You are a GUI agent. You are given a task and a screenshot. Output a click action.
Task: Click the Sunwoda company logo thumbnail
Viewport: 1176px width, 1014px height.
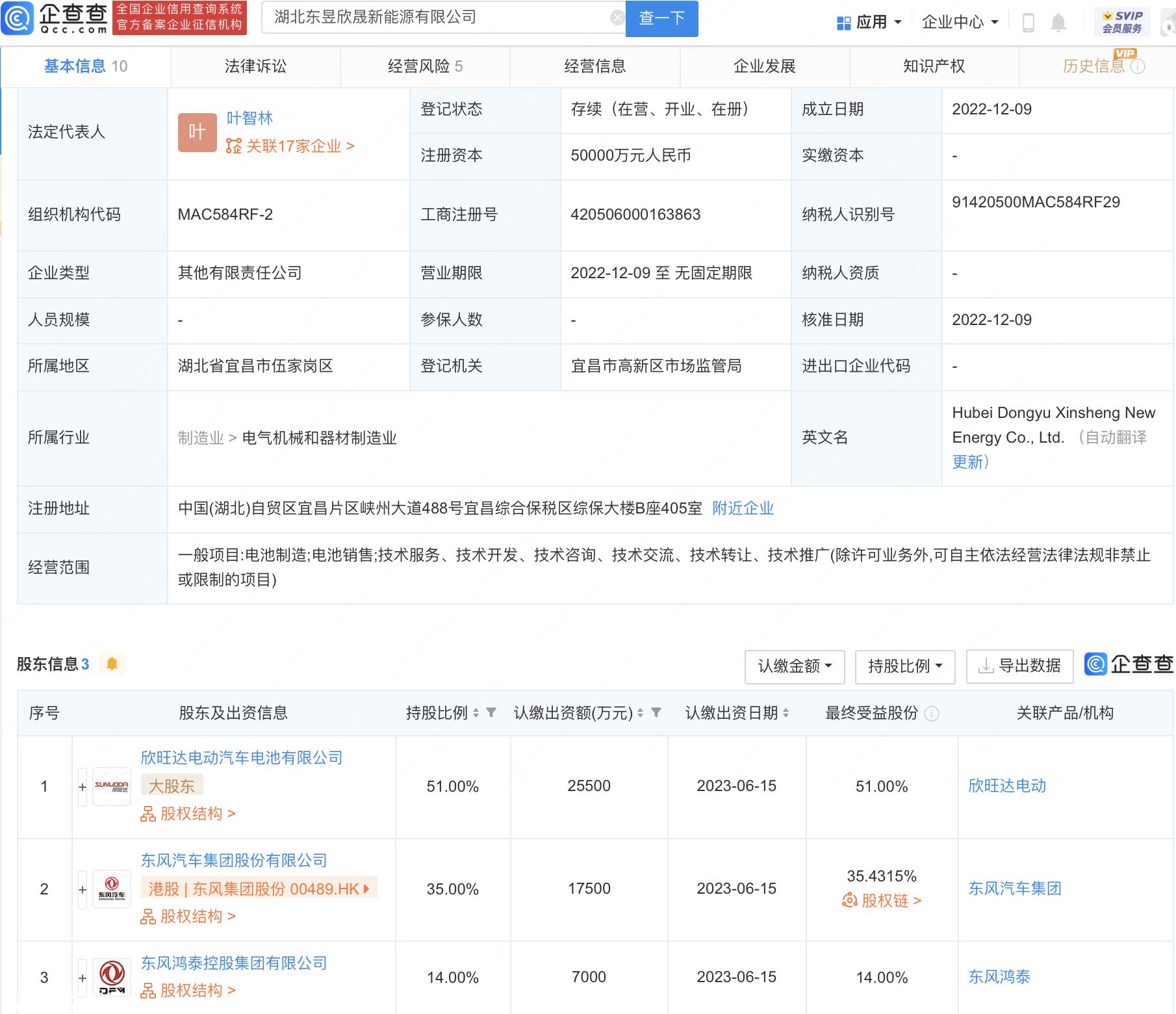112,786
